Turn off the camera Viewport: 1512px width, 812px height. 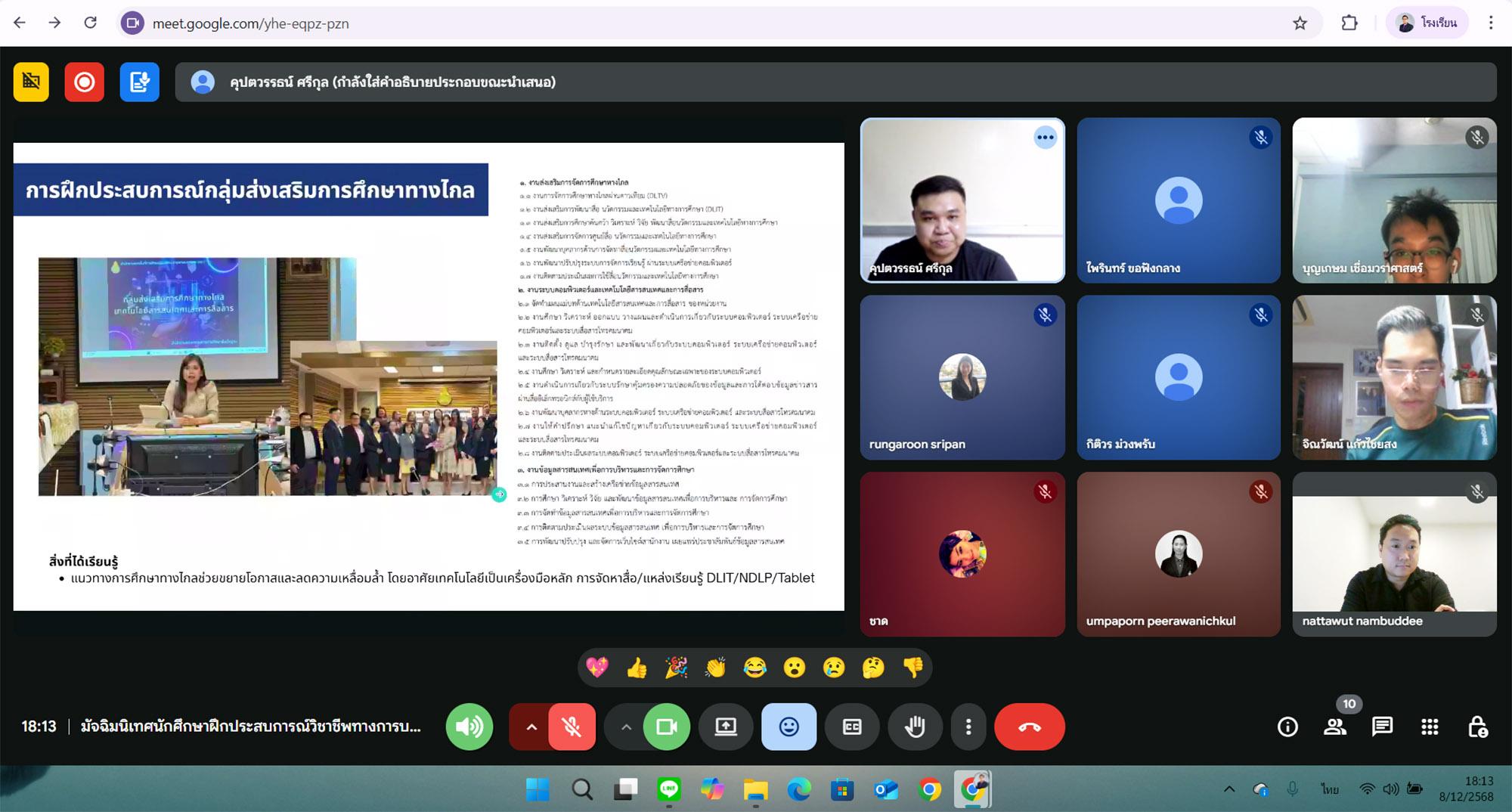[666, 727]
